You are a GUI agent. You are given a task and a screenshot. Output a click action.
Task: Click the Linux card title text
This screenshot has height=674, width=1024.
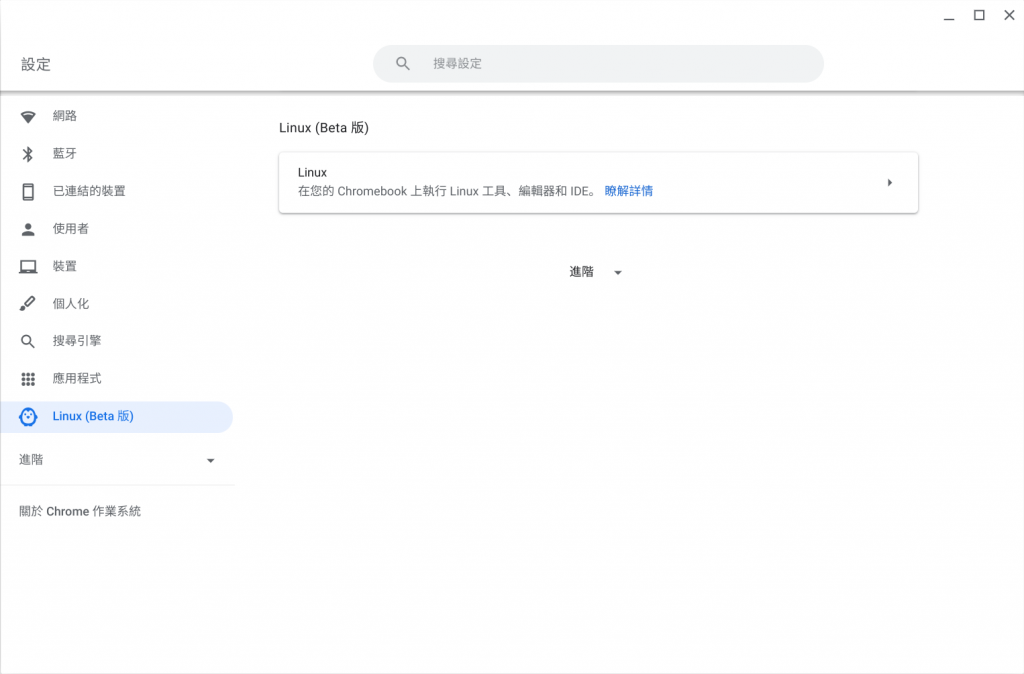point(312,172)
